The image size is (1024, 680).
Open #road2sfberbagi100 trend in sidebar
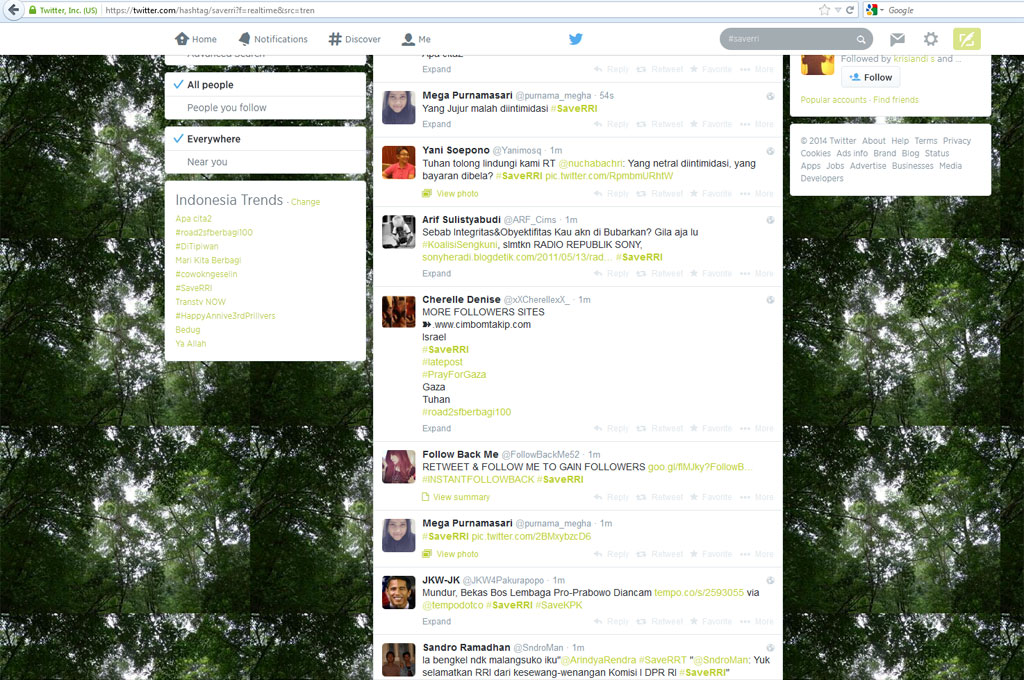pos(214,233)
